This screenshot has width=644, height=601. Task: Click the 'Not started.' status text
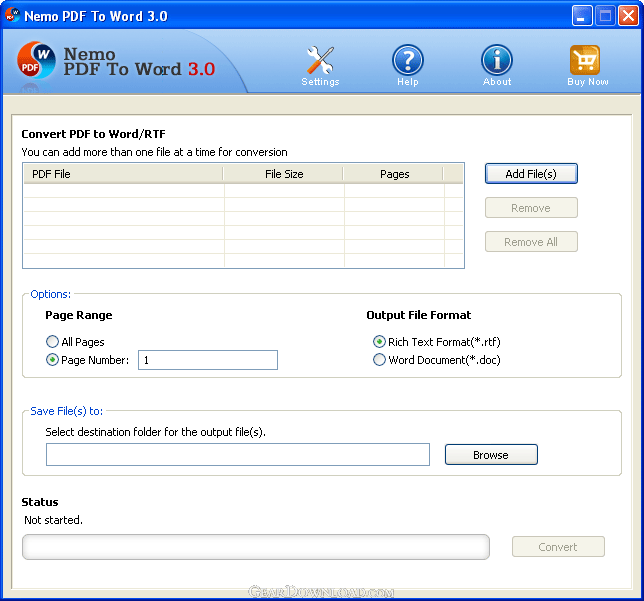pos(53,520)
